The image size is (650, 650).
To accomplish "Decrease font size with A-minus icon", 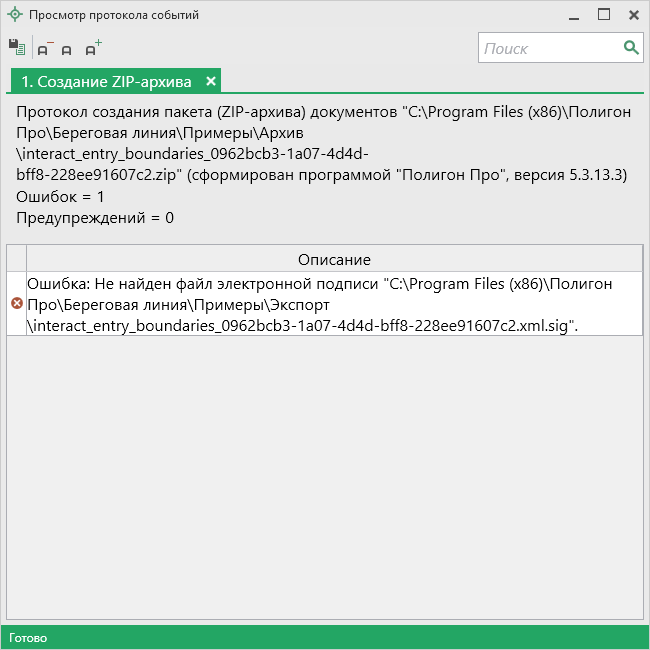I will [x=44, y=48].
